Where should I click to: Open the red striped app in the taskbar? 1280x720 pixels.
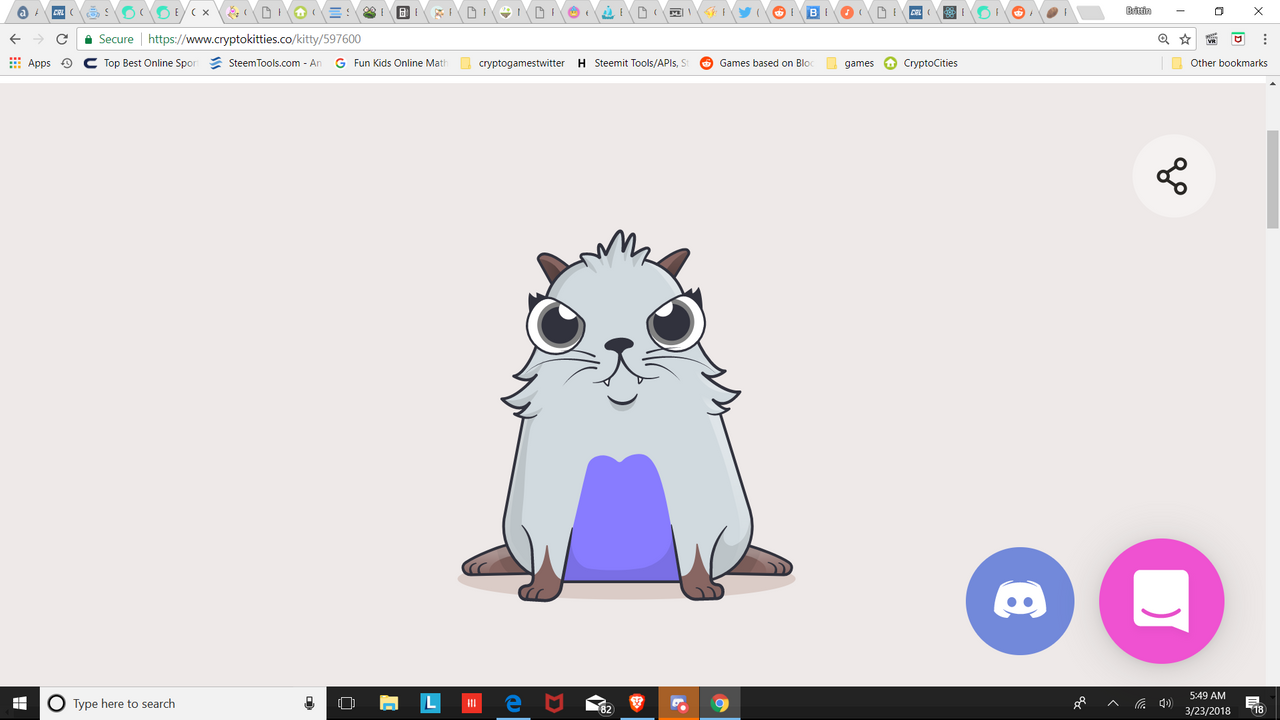tap(472, 703)
